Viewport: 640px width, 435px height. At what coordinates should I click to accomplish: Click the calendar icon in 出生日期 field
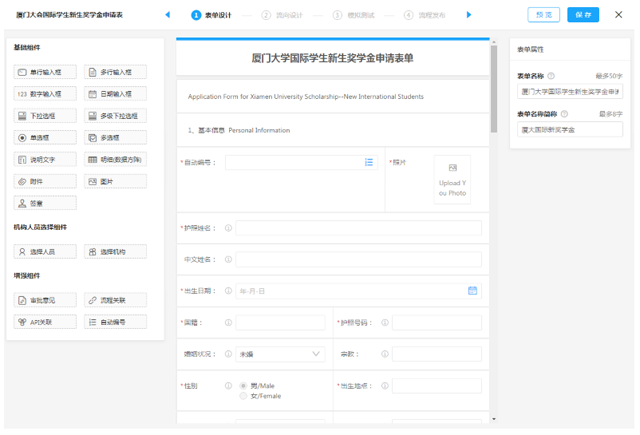(x=472, y=291)
